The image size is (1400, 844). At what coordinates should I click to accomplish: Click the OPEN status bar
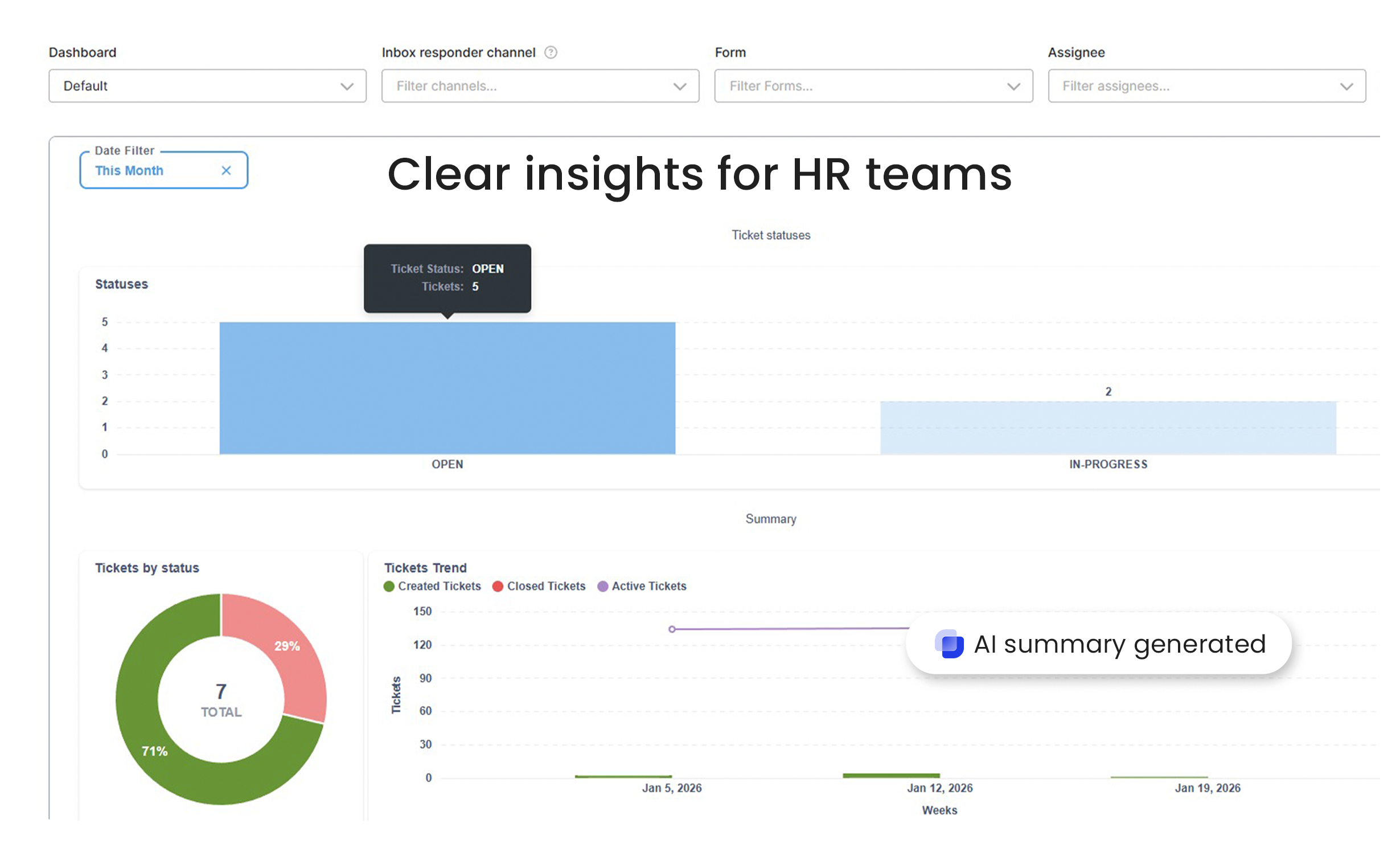(447, 388)
